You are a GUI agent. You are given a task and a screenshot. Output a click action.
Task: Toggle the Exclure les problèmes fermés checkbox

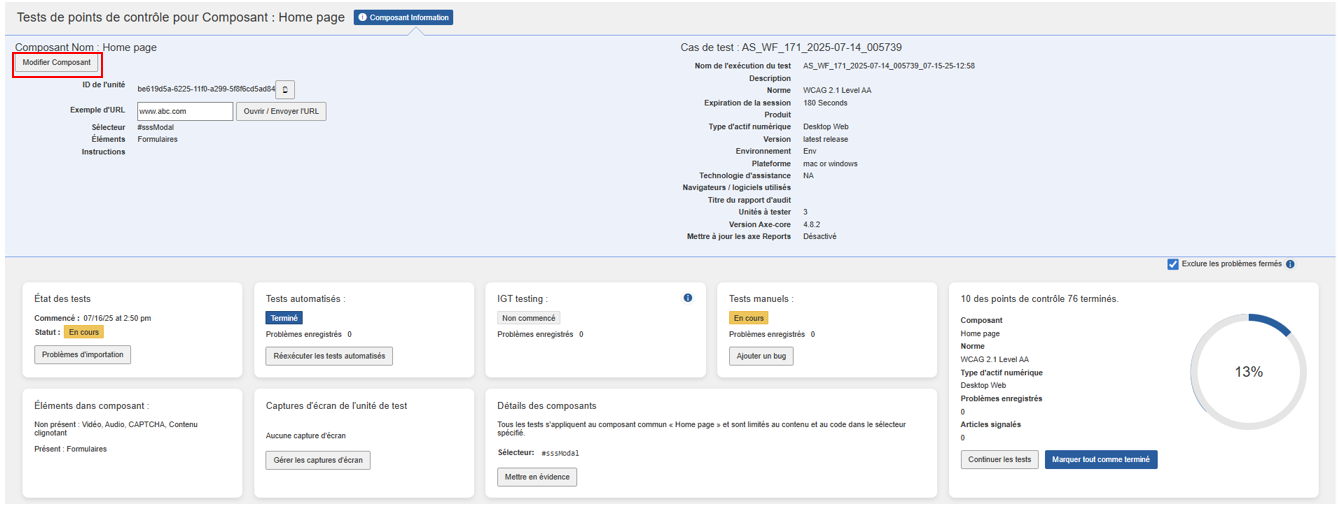1173,264
